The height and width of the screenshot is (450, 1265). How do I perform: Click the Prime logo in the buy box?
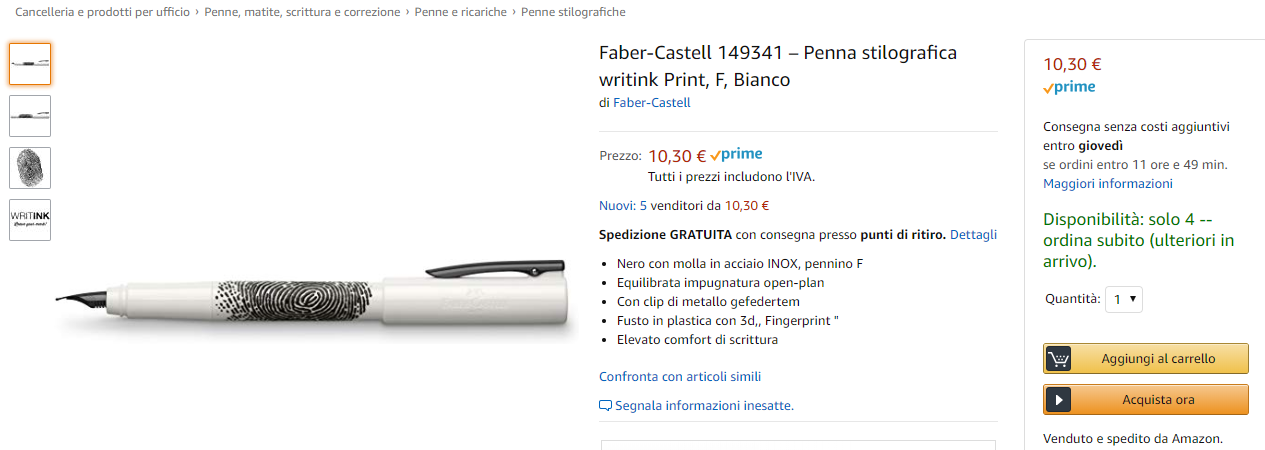point(1069,87)
